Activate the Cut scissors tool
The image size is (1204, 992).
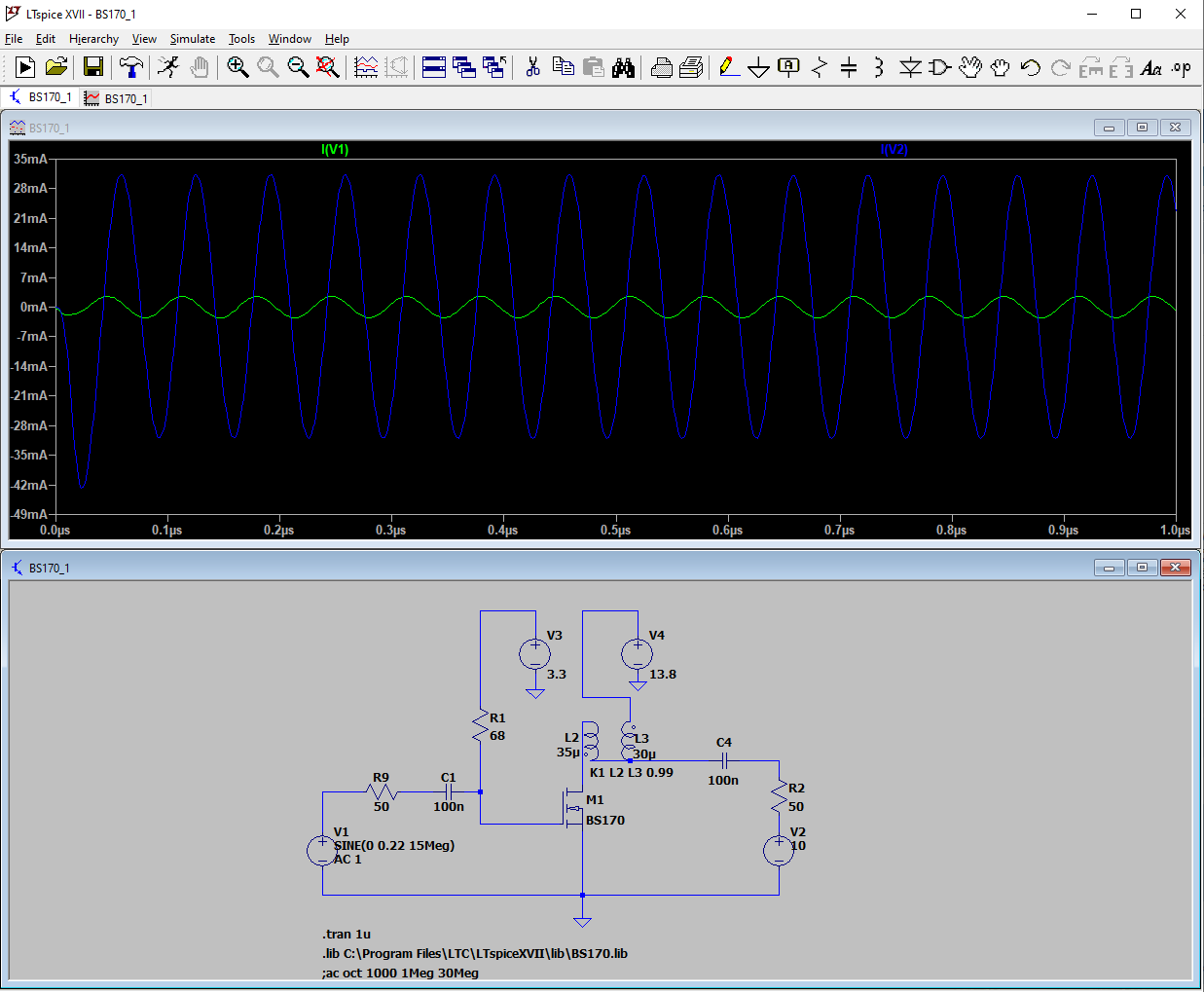532,67
